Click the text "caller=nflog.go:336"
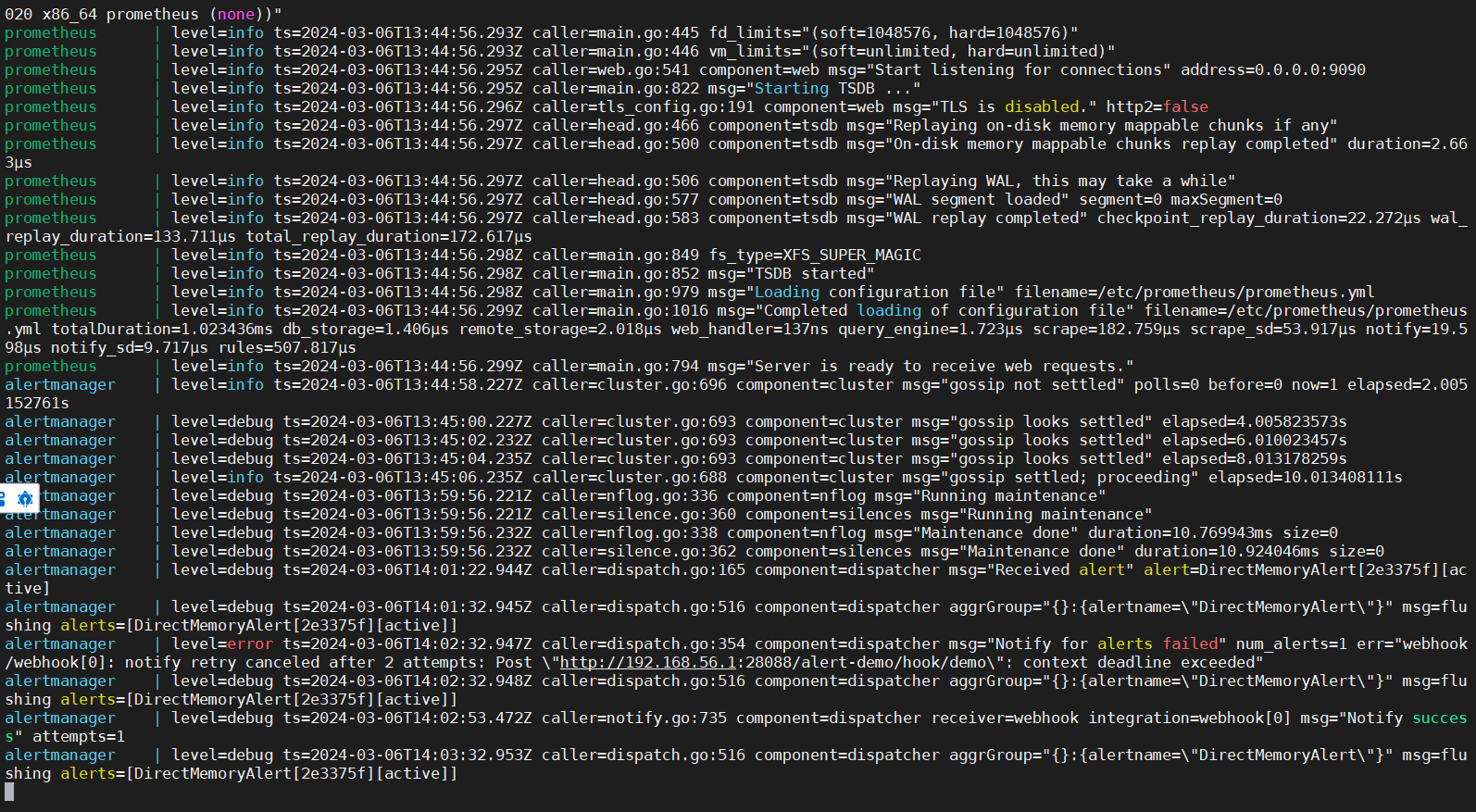 click(630, 495)
